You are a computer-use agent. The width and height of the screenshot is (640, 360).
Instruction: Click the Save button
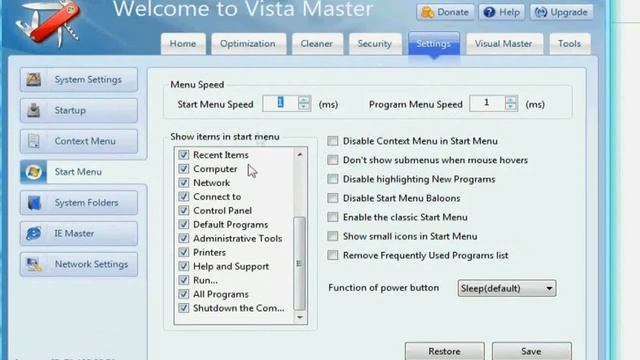point(531,351)
